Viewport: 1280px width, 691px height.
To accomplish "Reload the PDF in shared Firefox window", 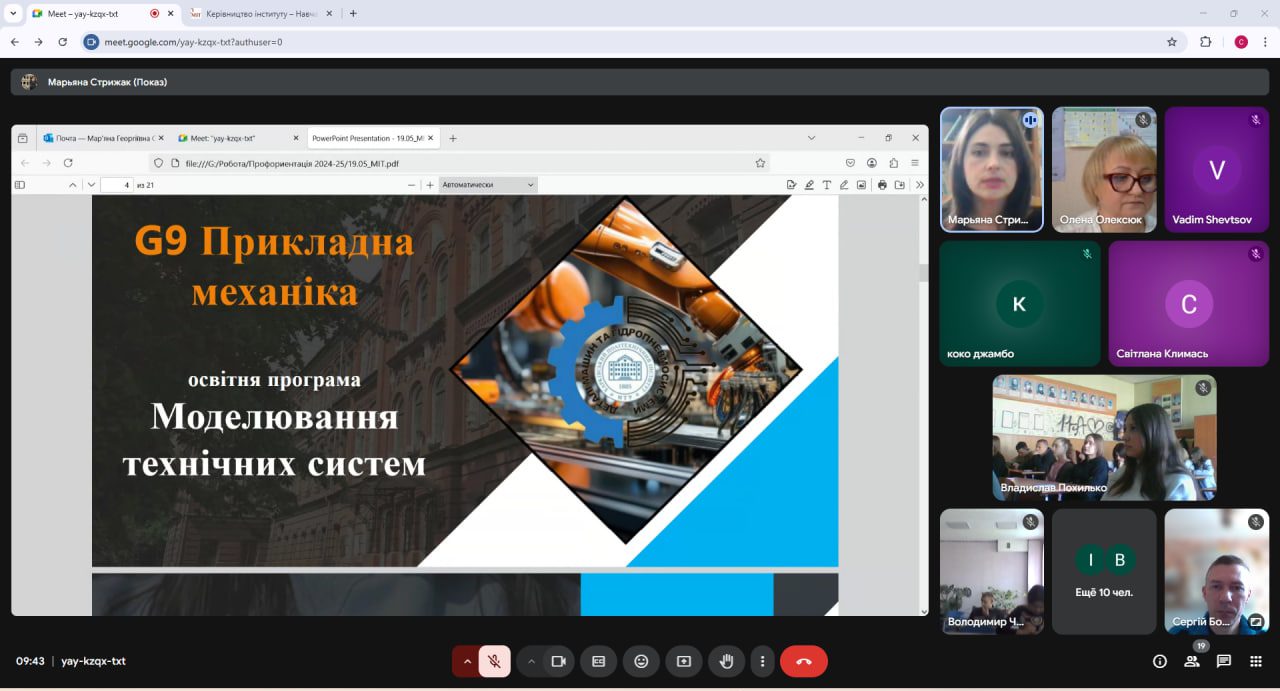I will 68,162.
